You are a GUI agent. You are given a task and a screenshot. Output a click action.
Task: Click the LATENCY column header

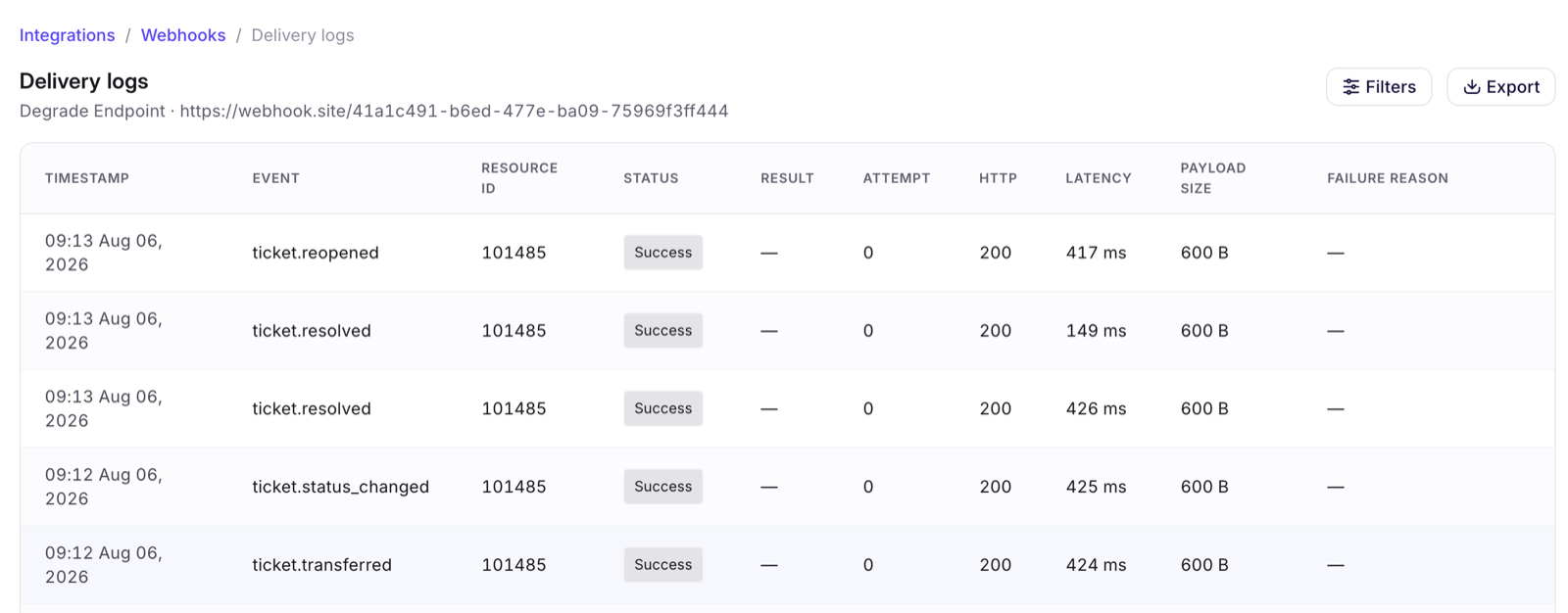point(1099,178)
